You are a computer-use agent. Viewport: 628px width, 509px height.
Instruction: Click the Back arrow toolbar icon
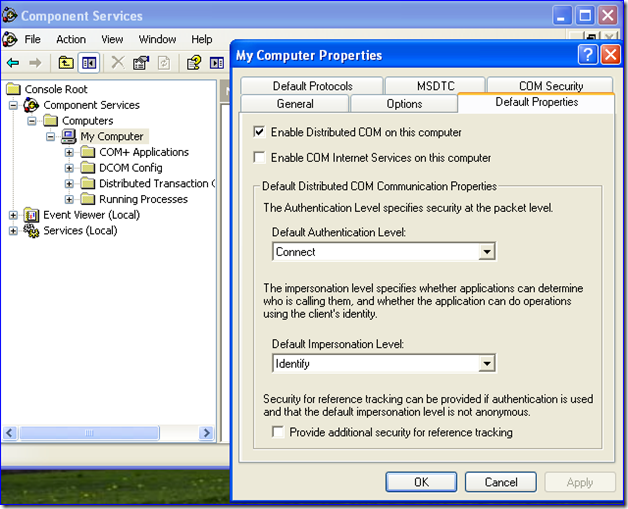(x=13, y=63)
